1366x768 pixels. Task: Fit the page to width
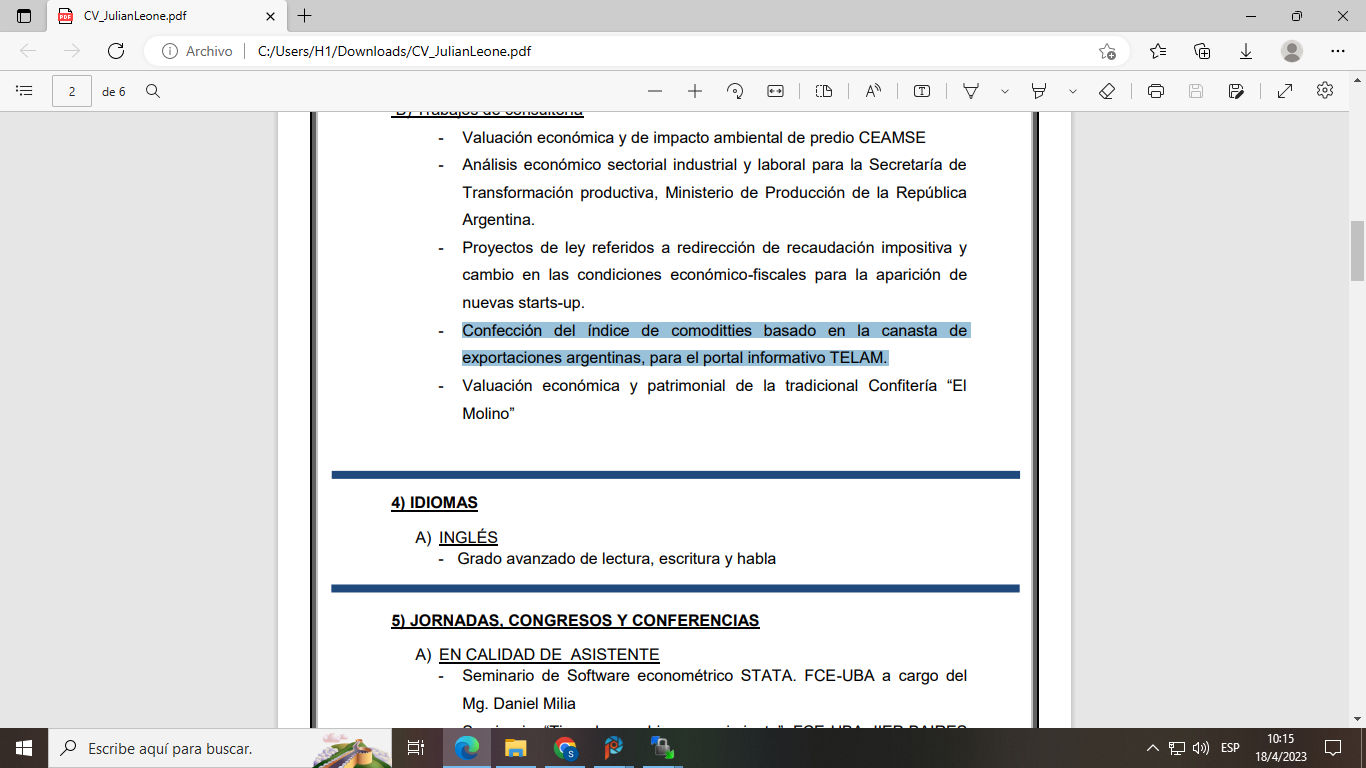pyautogui.click(x=775, y=91)
